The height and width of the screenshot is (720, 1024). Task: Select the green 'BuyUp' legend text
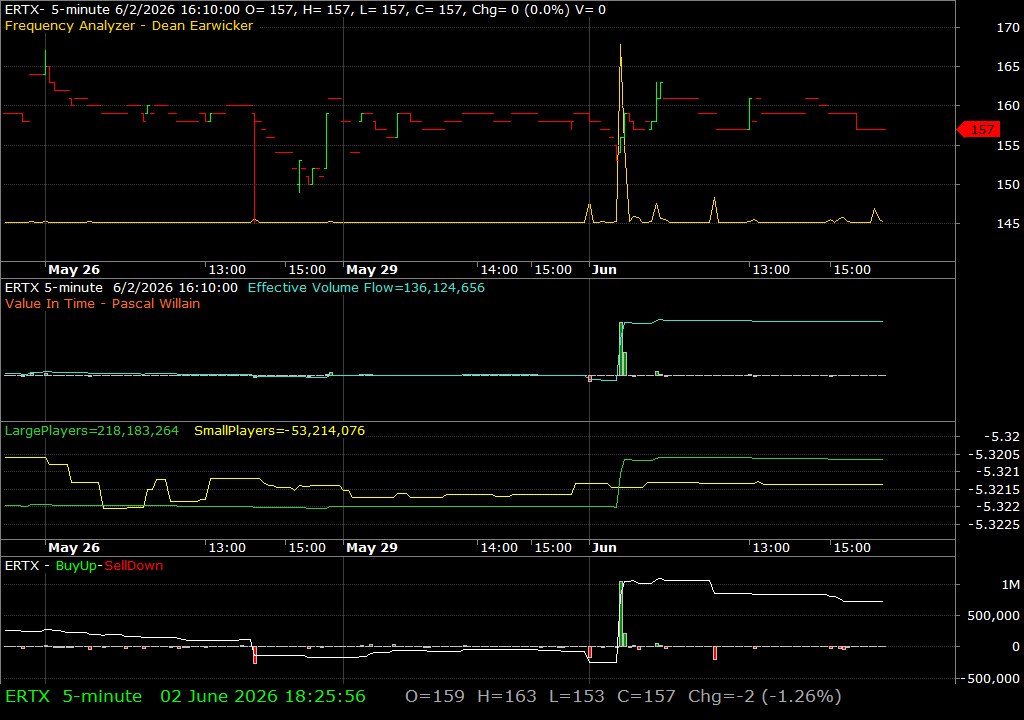[76, 566]
